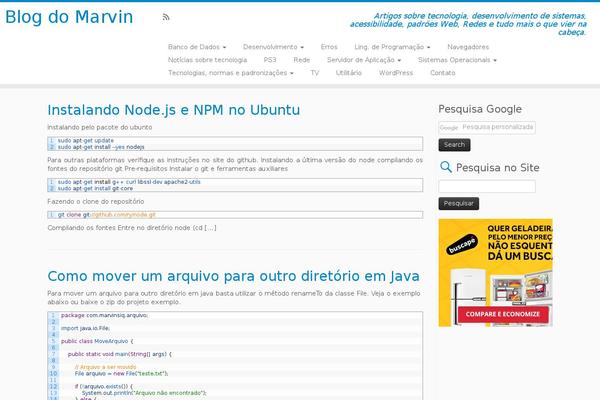Expand Tecnologias, normas e padronizações menu
This screenshot has width=600, height=400.
[x=231, y=73]
